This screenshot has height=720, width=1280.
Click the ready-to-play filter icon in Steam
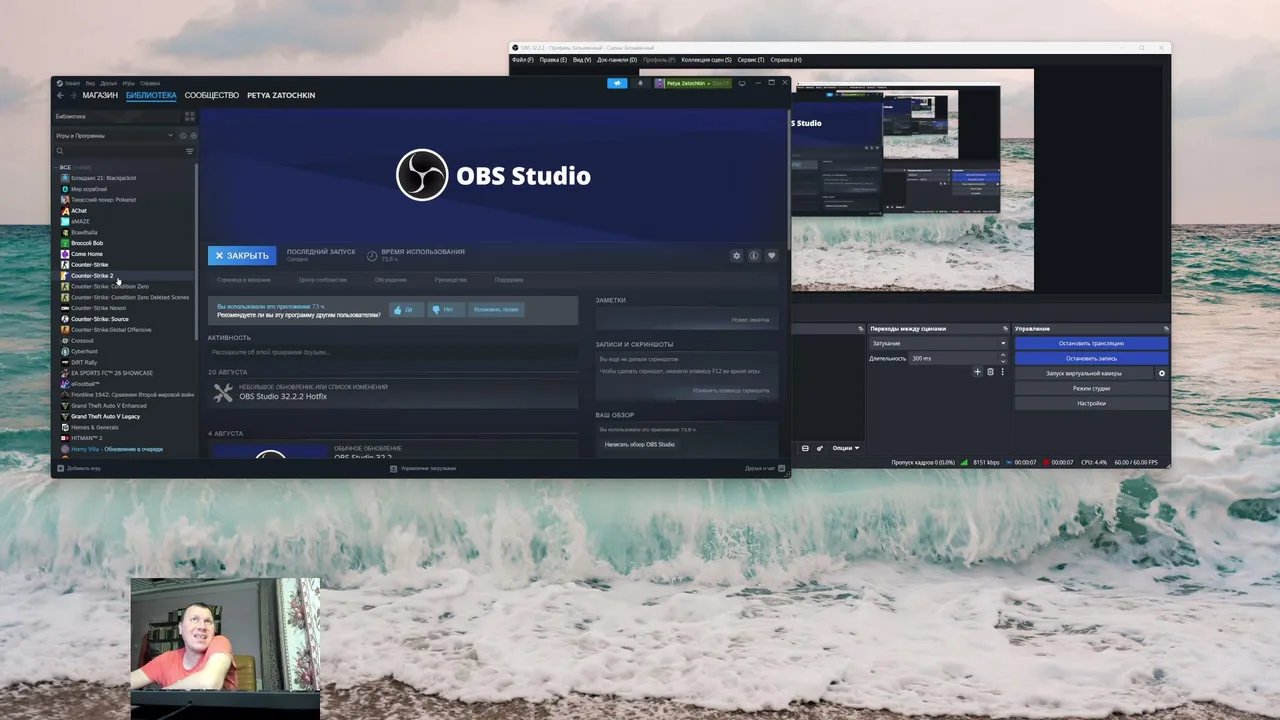(x=193, y=135)
